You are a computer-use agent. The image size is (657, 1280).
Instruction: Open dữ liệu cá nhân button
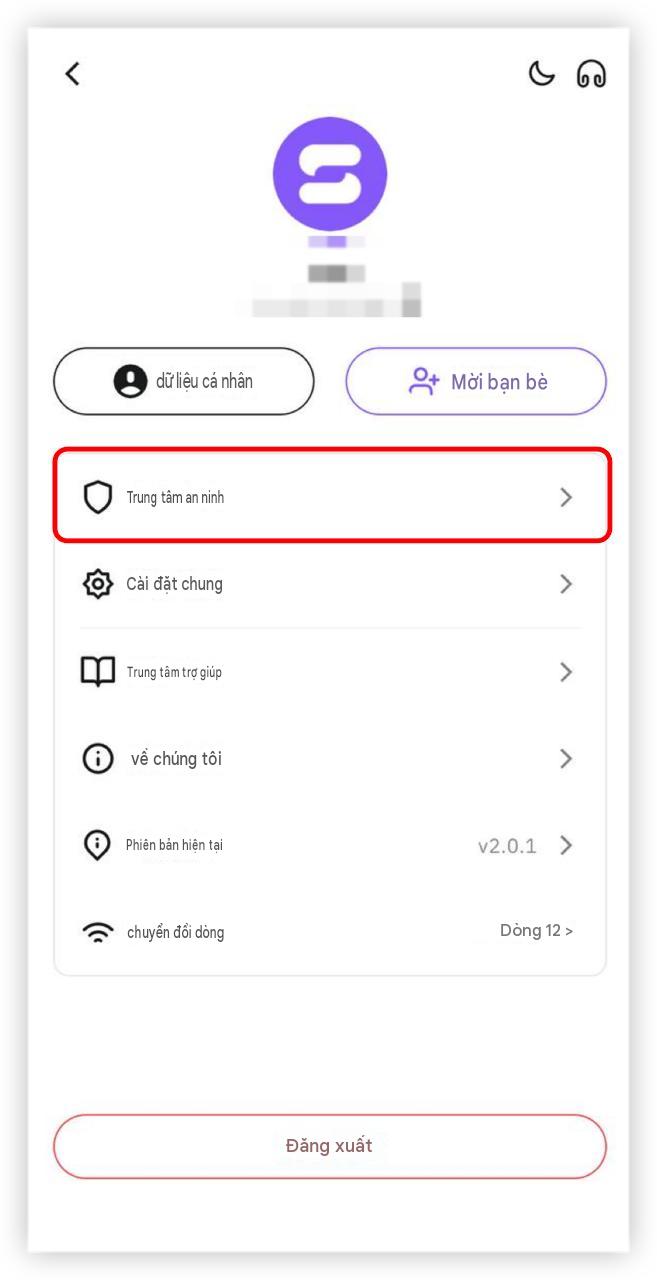coord(184,381)
